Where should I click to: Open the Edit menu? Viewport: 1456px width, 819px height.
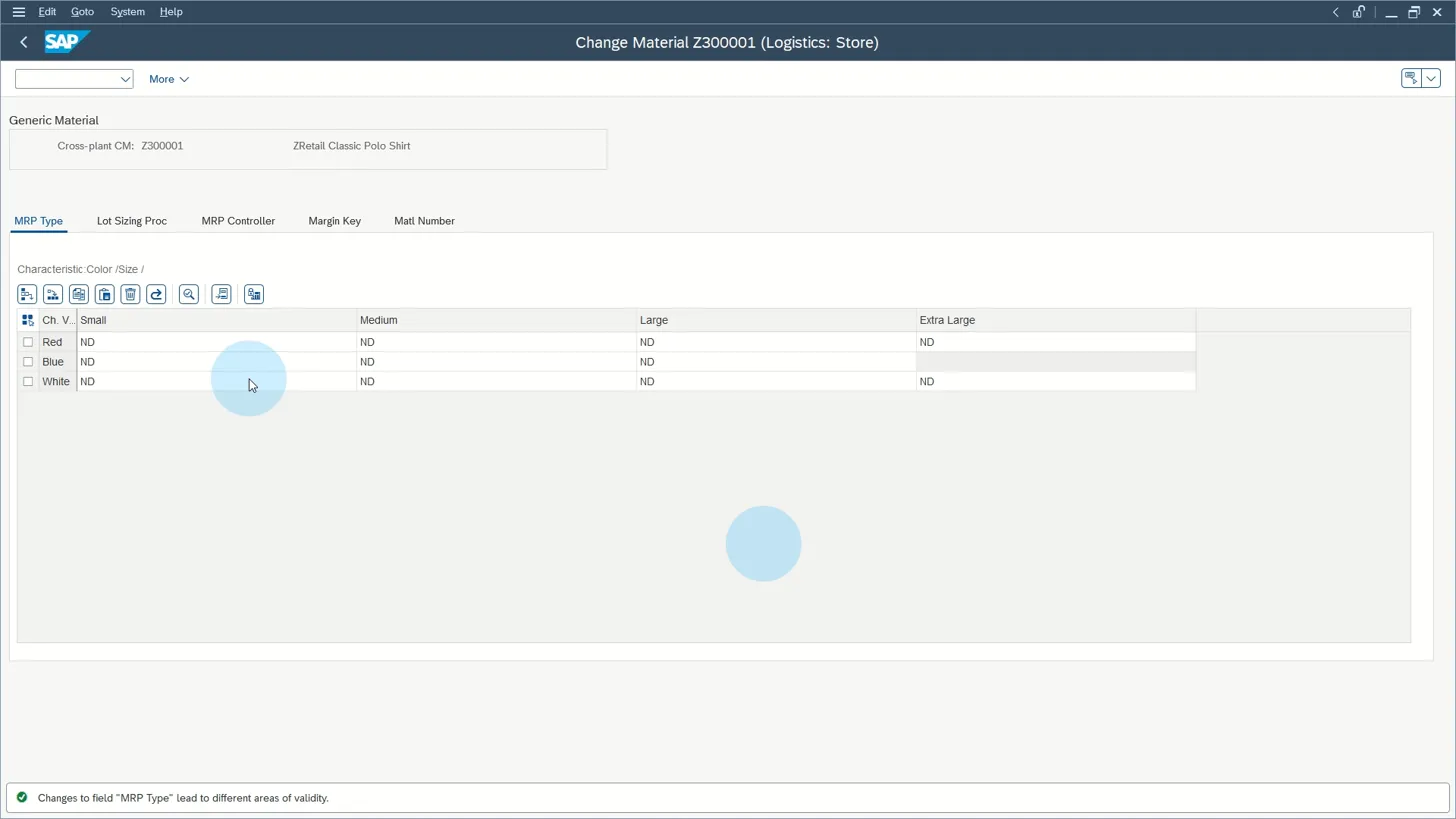[47, 12]
